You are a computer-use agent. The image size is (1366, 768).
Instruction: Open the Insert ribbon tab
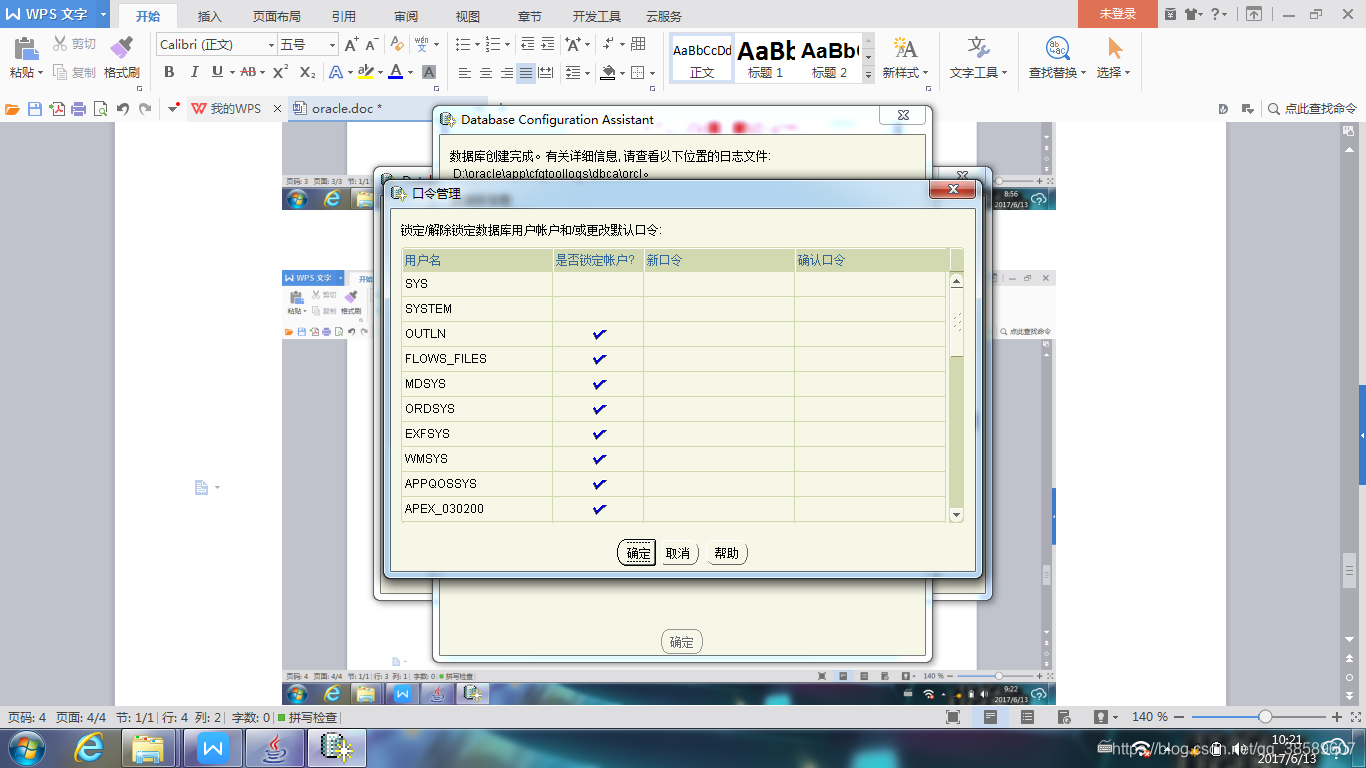pos(210,16)
